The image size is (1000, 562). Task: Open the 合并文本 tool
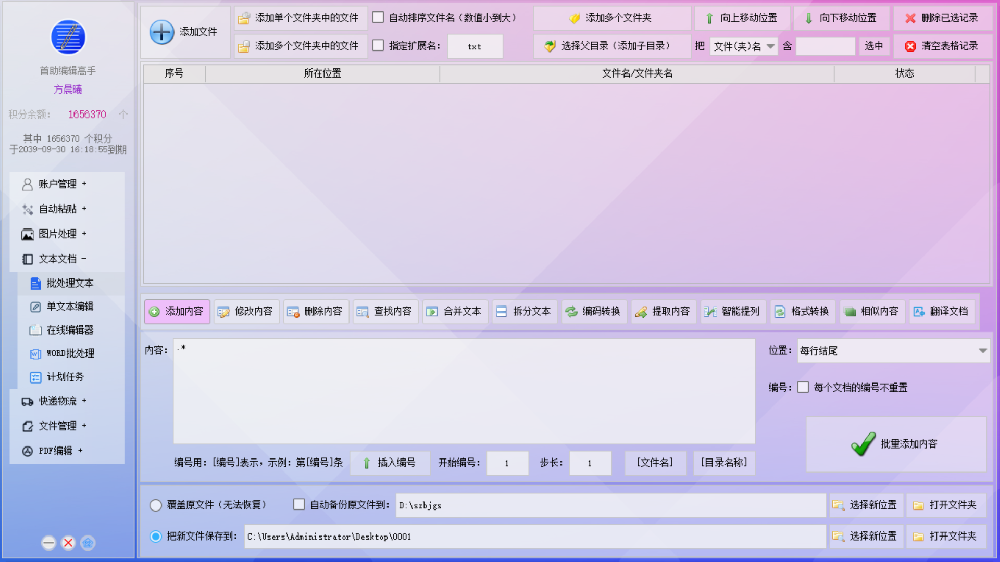455,311
